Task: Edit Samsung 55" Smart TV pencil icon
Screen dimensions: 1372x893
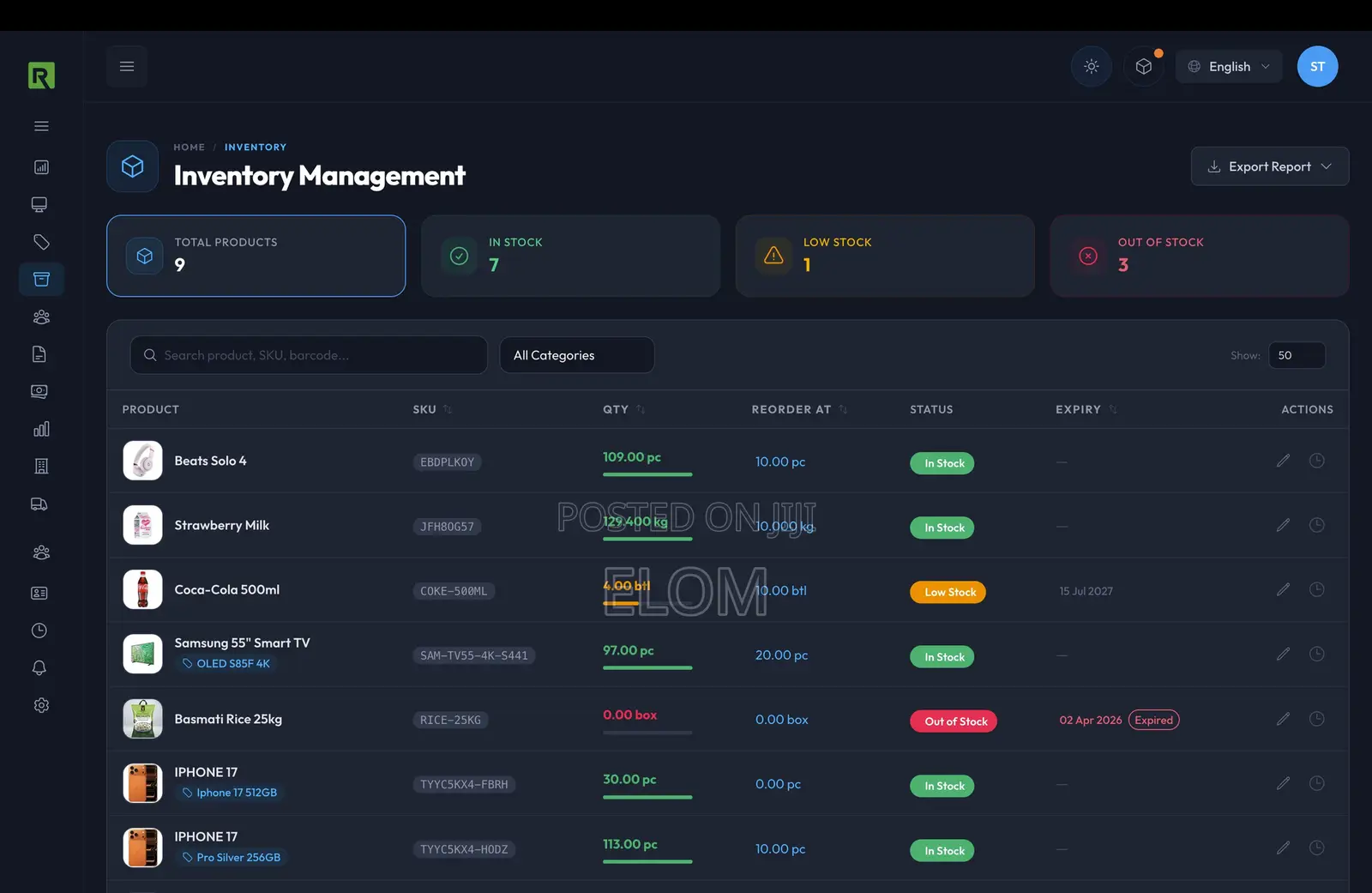Action: pyautogui.click(x=1283, y=654)
